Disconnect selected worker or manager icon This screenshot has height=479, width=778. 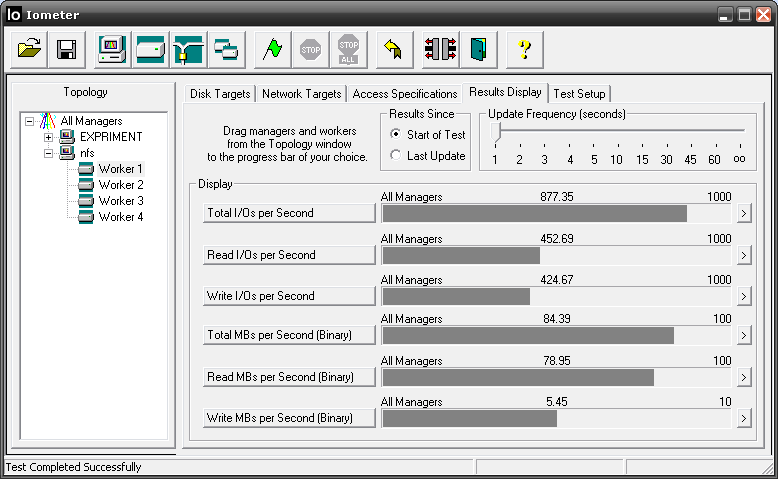coord(441,50)
